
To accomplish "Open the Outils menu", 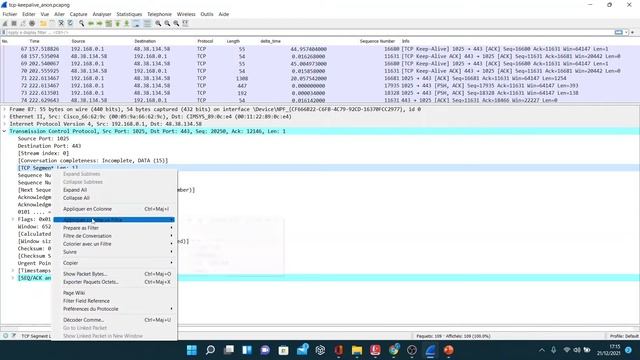I will [207, 14].
